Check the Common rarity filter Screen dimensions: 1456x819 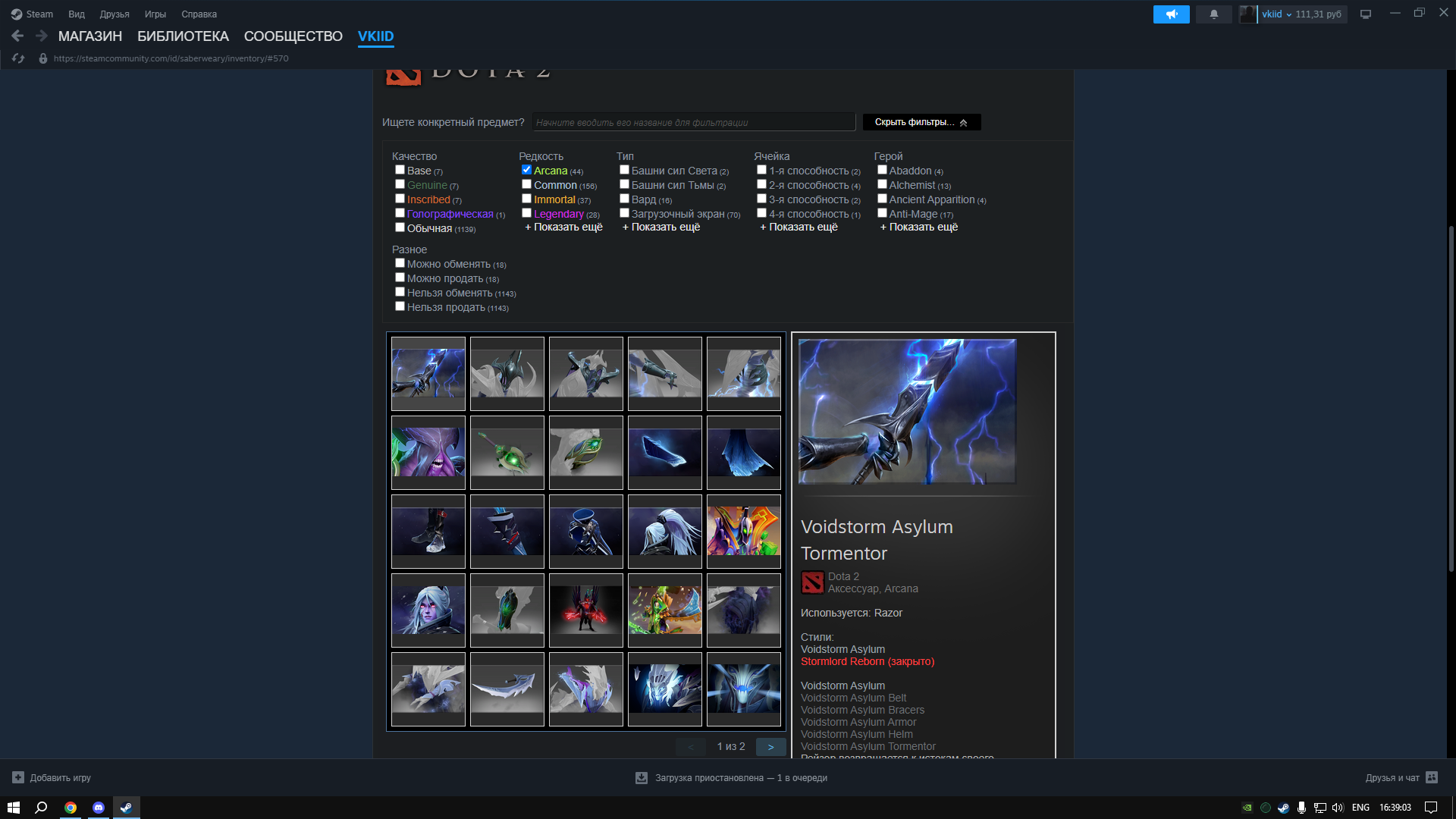click(526, 184)
